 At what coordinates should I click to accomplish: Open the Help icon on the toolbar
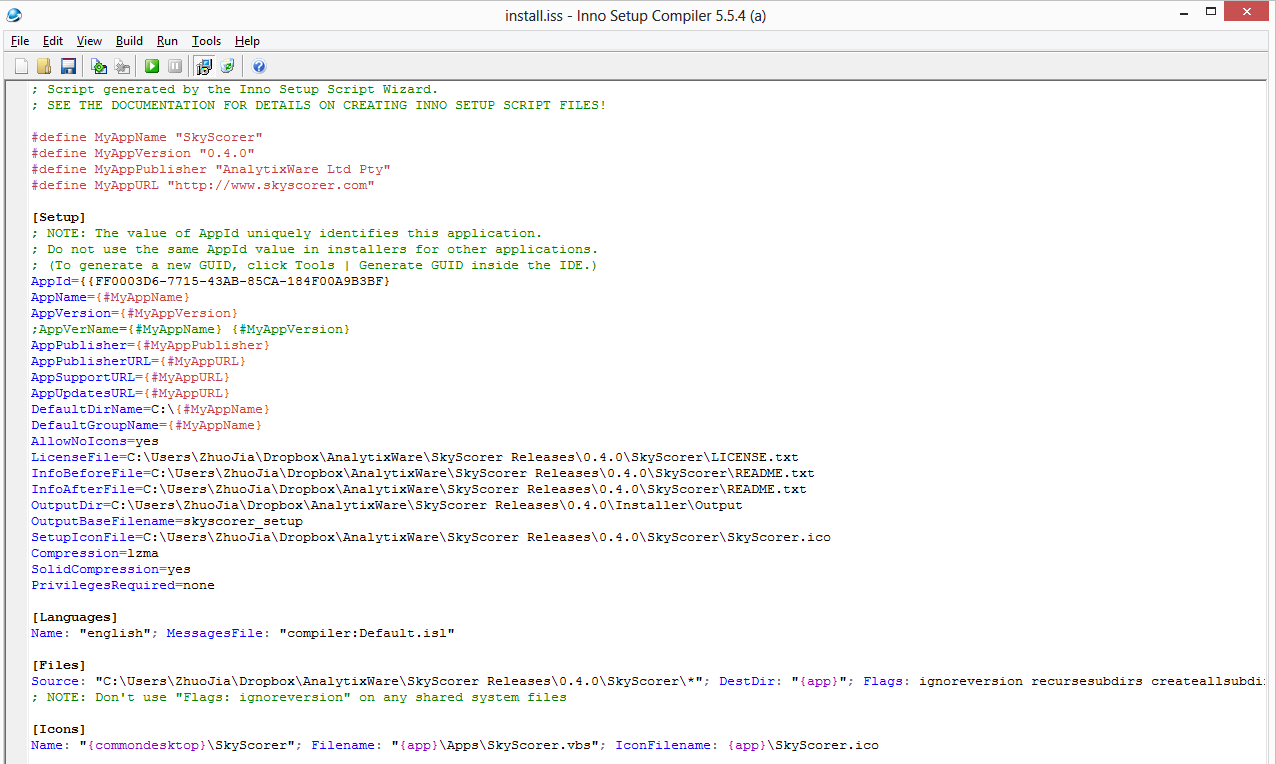click(x=259, y=66)
